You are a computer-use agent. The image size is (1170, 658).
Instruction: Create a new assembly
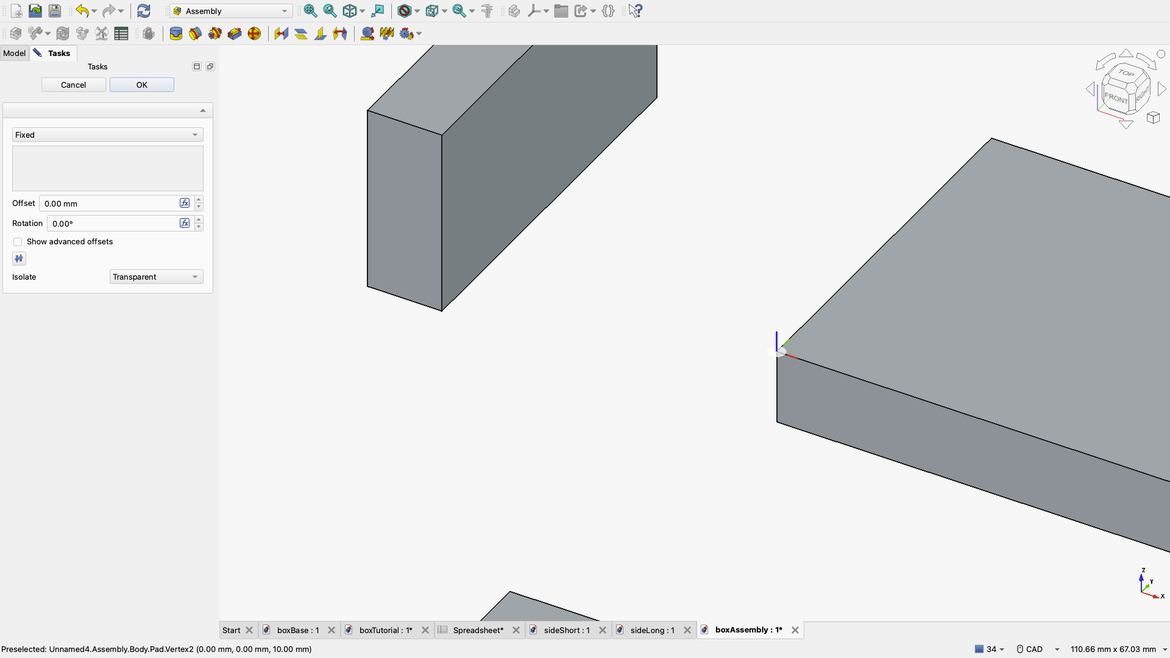tap(15, 33)
